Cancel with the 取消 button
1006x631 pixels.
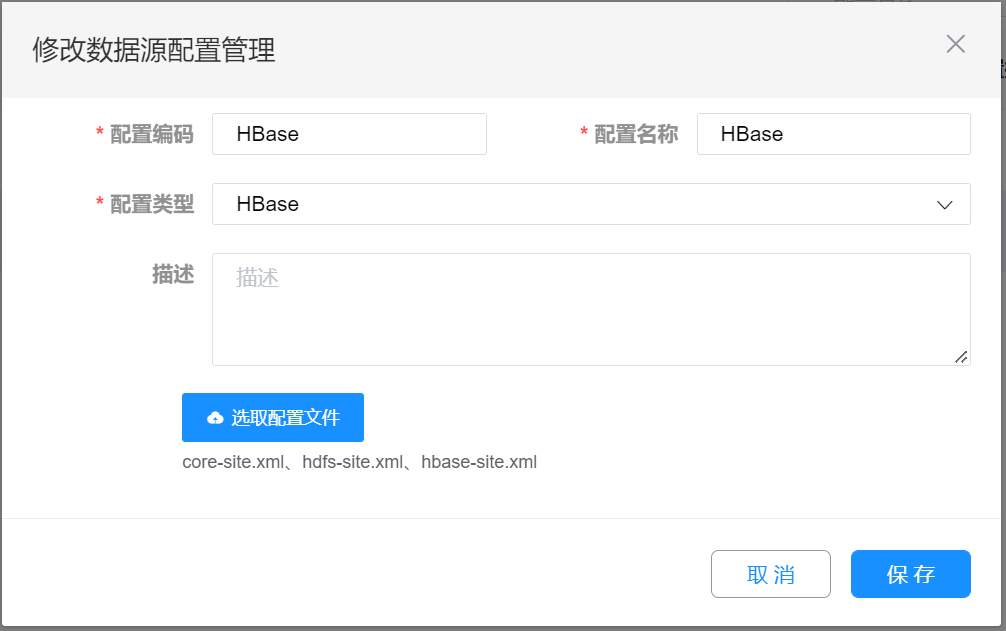(x=770, y=574)
